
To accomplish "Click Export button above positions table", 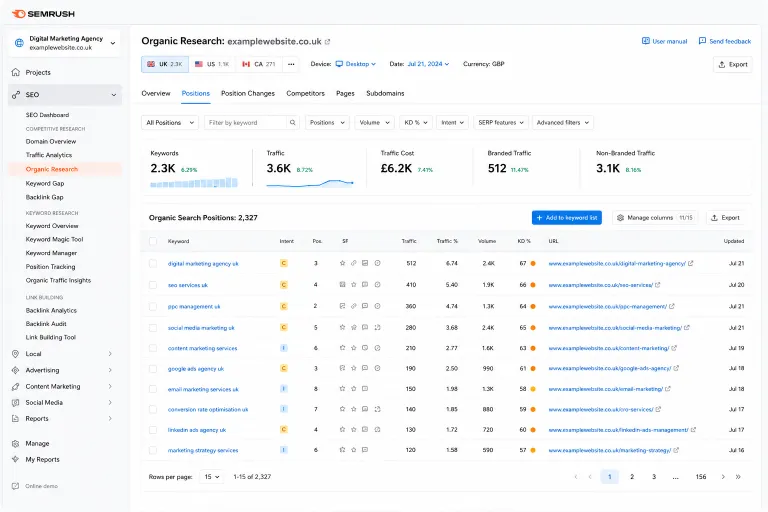I will point(725,218).
